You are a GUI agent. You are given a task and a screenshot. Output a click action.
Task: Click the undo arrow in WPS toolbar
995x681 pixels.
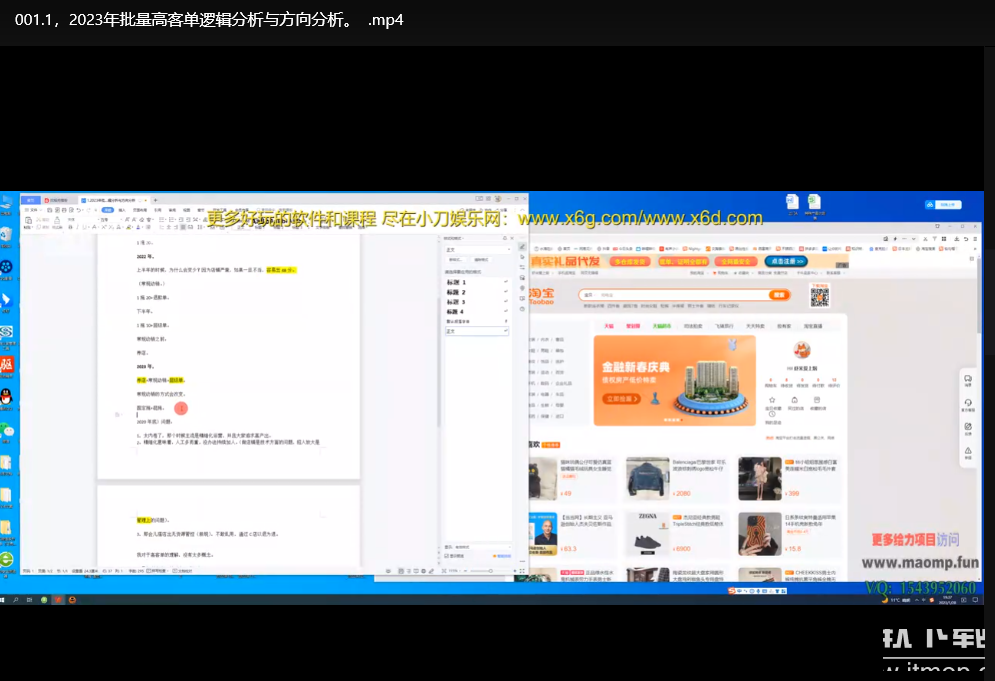click(x=79, y=209)
